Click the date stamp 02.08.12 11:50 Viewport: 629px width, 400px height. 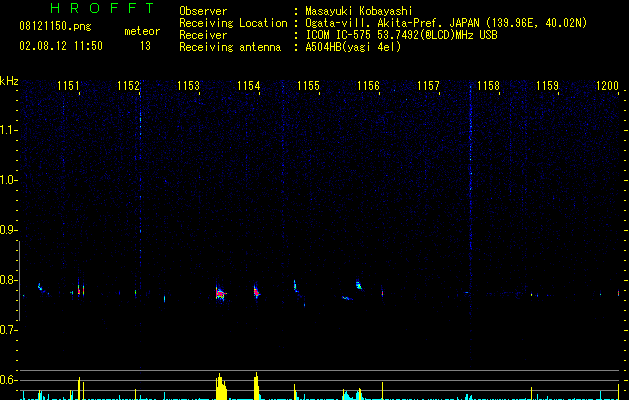pyautogui.click(x=61, y=46)
